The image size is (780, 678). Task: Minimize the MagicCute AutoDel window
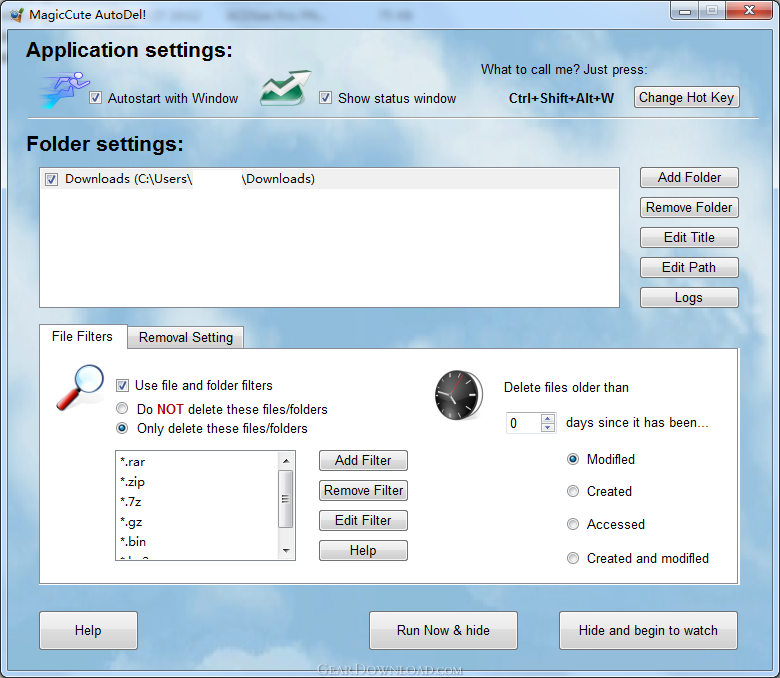(x=685, y=11)
